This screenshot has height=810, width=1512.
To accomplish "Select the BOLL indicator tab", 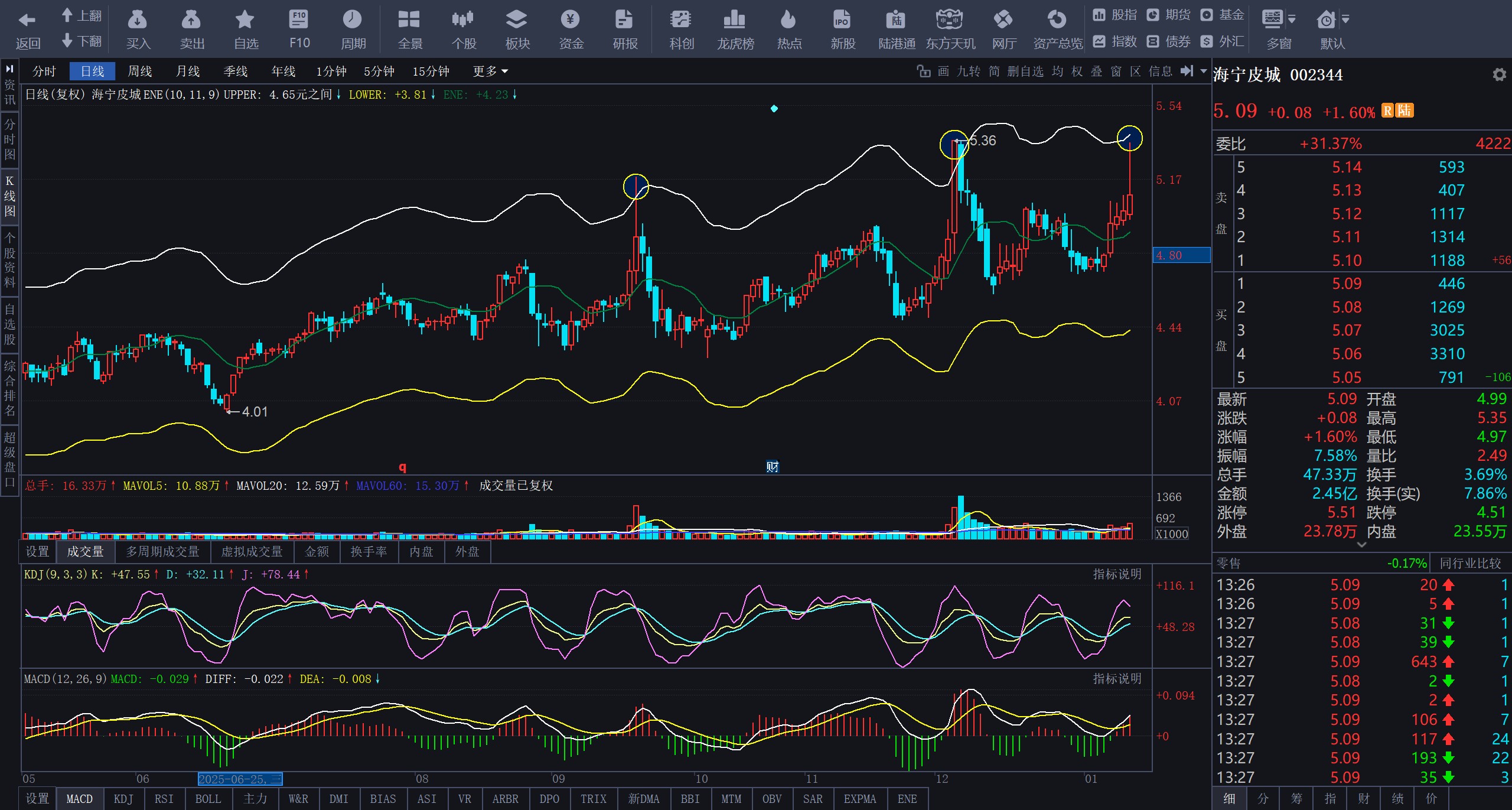I will pos(208,799).
